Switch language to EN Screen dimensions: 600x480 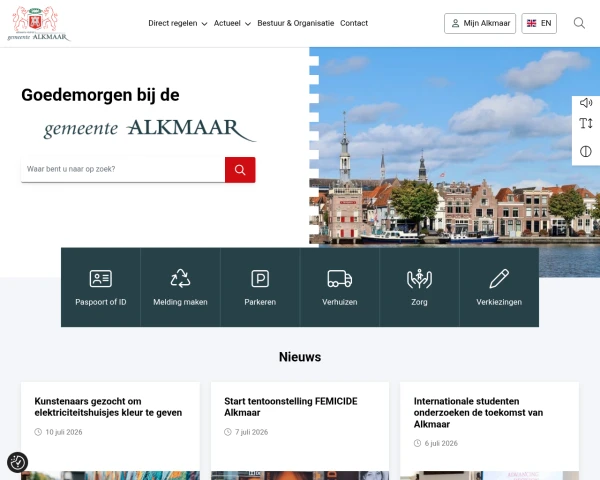[539, 23]
